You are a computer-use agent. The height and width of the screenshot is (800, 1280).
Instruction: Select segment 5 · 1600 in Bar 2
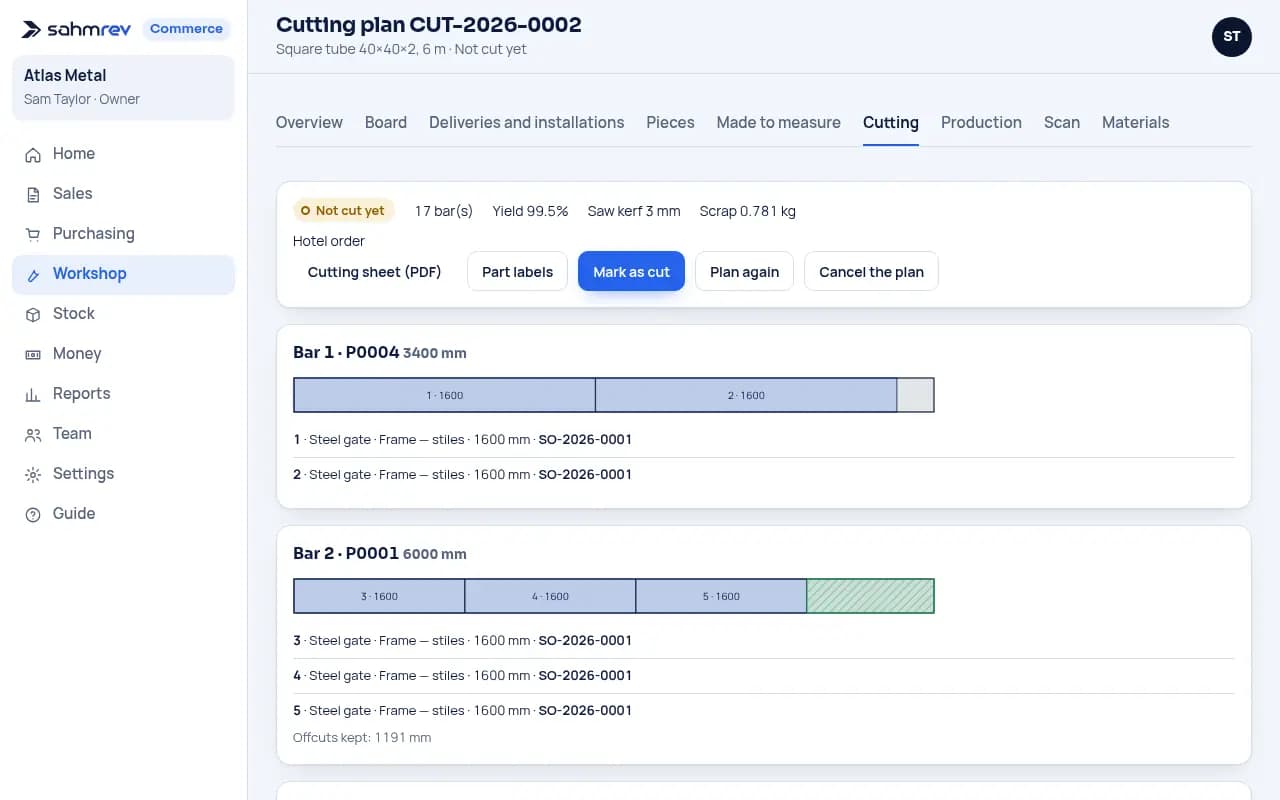(721, 596)
